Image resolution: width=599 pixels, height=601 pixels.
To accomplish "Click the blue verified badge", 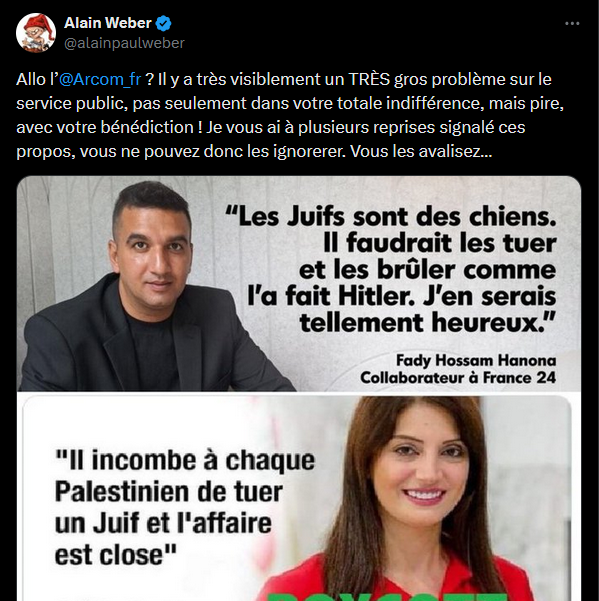I will tap(164, 24).
